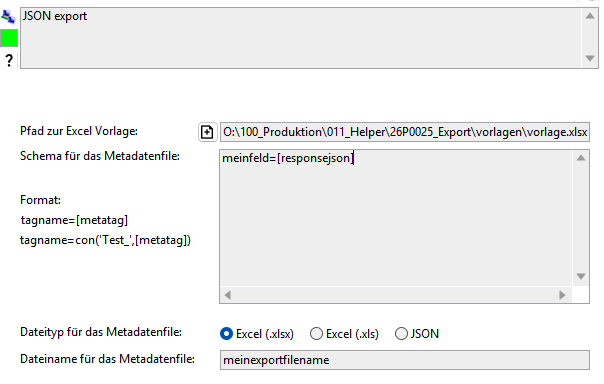Click the text "tagname=con('Test_',[metatag])"

(x=106, y=240)
